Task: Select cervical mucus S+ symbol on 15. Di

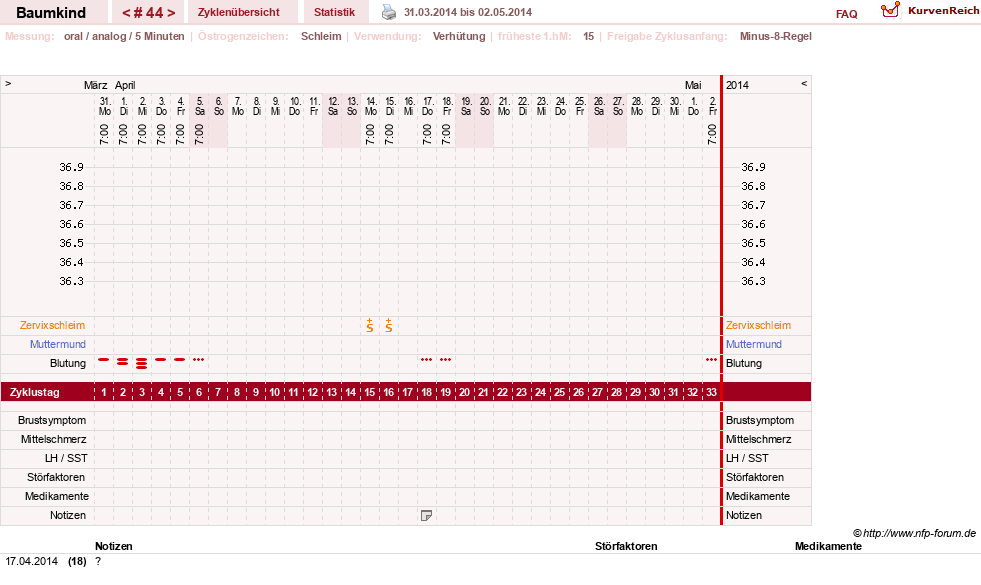Action: coord(389,325)
